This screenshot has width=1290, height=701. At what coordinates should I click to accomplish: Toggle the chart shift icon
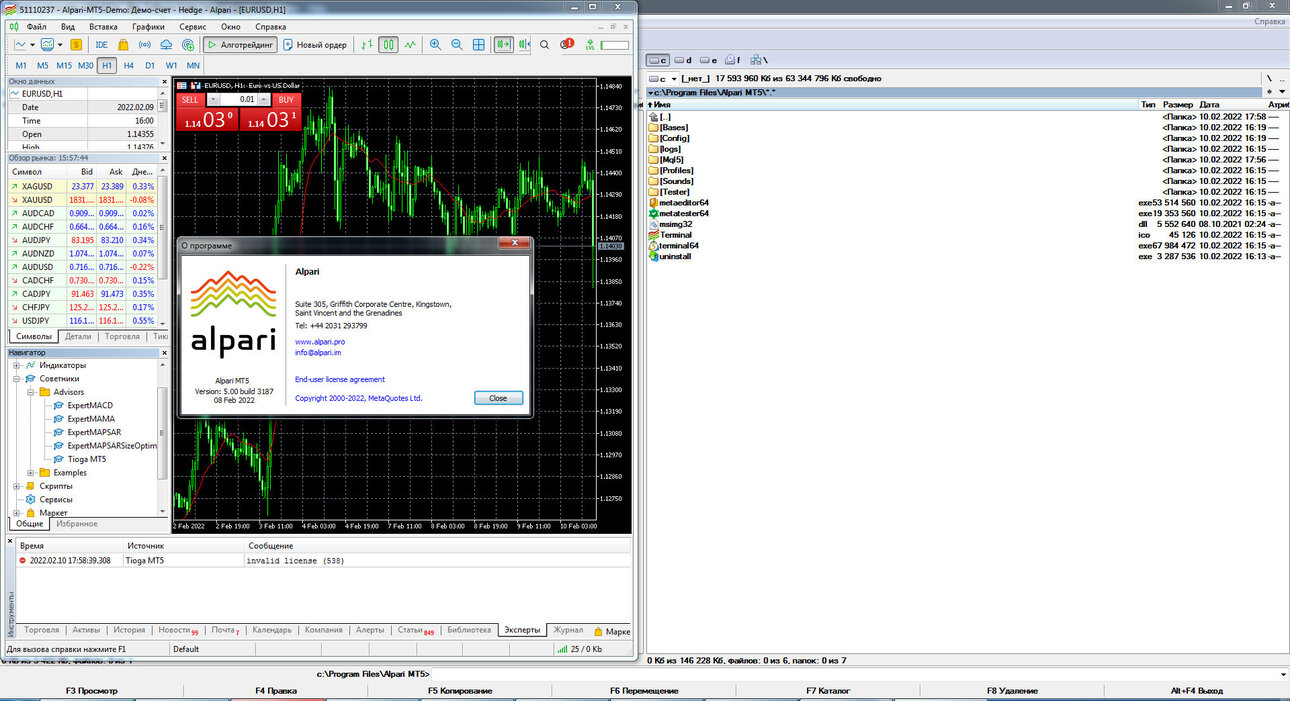pyautogui.click(x=524, y=45)
